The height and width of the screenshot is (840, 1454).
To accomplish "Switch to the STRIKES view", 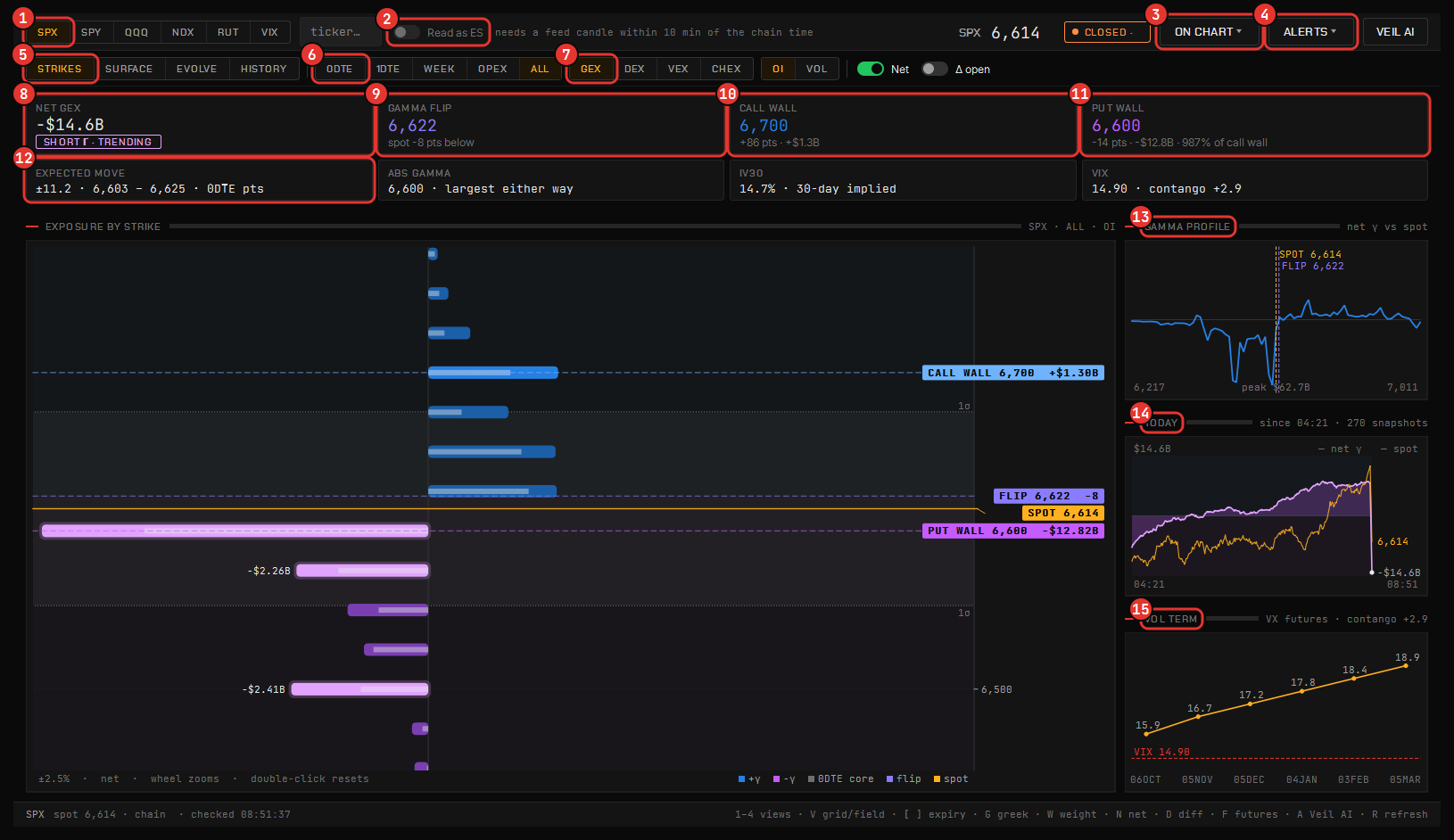I will (60, 69).
